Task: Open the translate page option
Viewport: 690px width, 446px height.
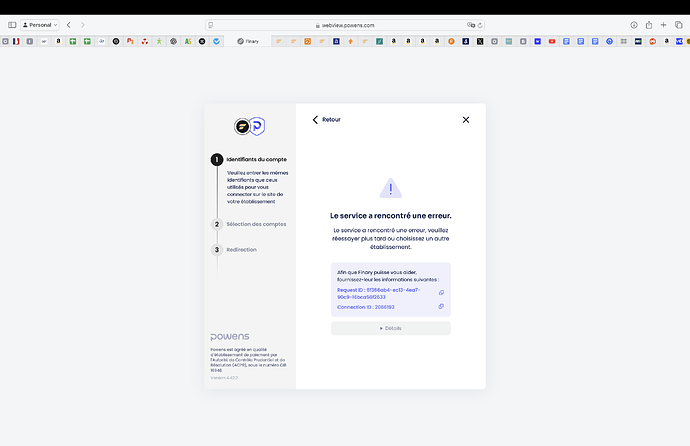Action: click(470, 25)
